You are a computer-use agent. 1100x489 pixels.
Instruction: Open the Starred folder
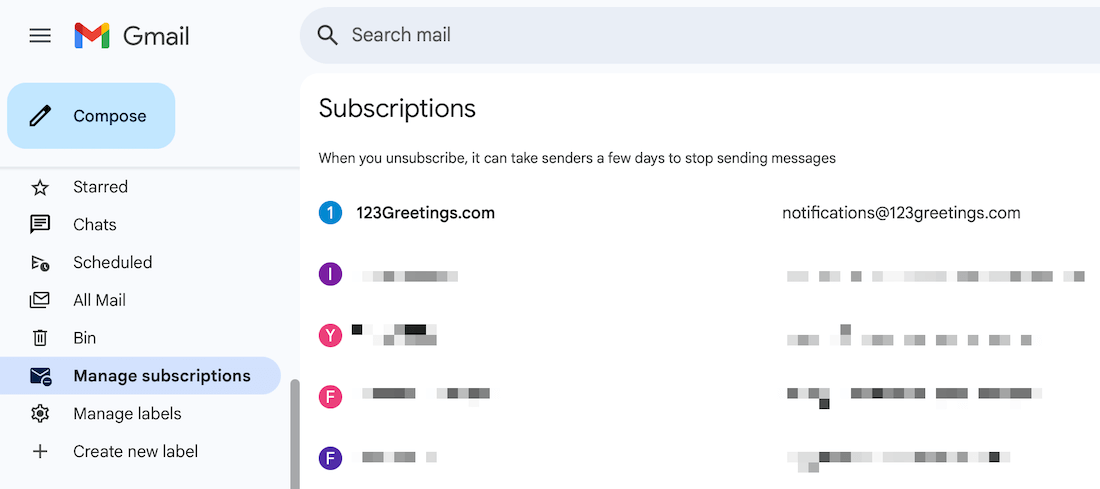click(100, 187)
